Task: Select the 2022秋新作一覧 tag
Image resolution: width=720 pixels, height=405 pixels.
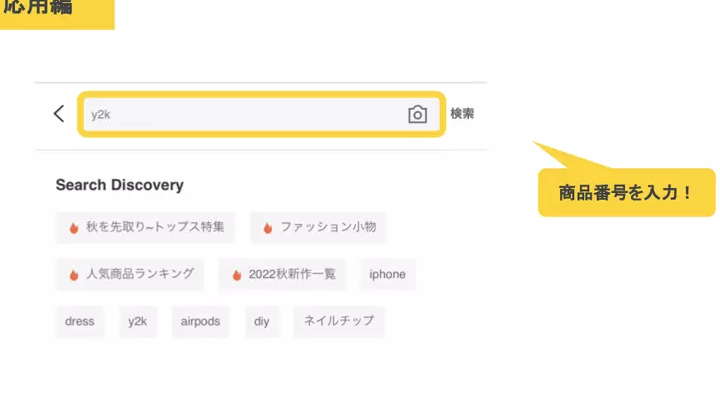Action: point(283,274)
